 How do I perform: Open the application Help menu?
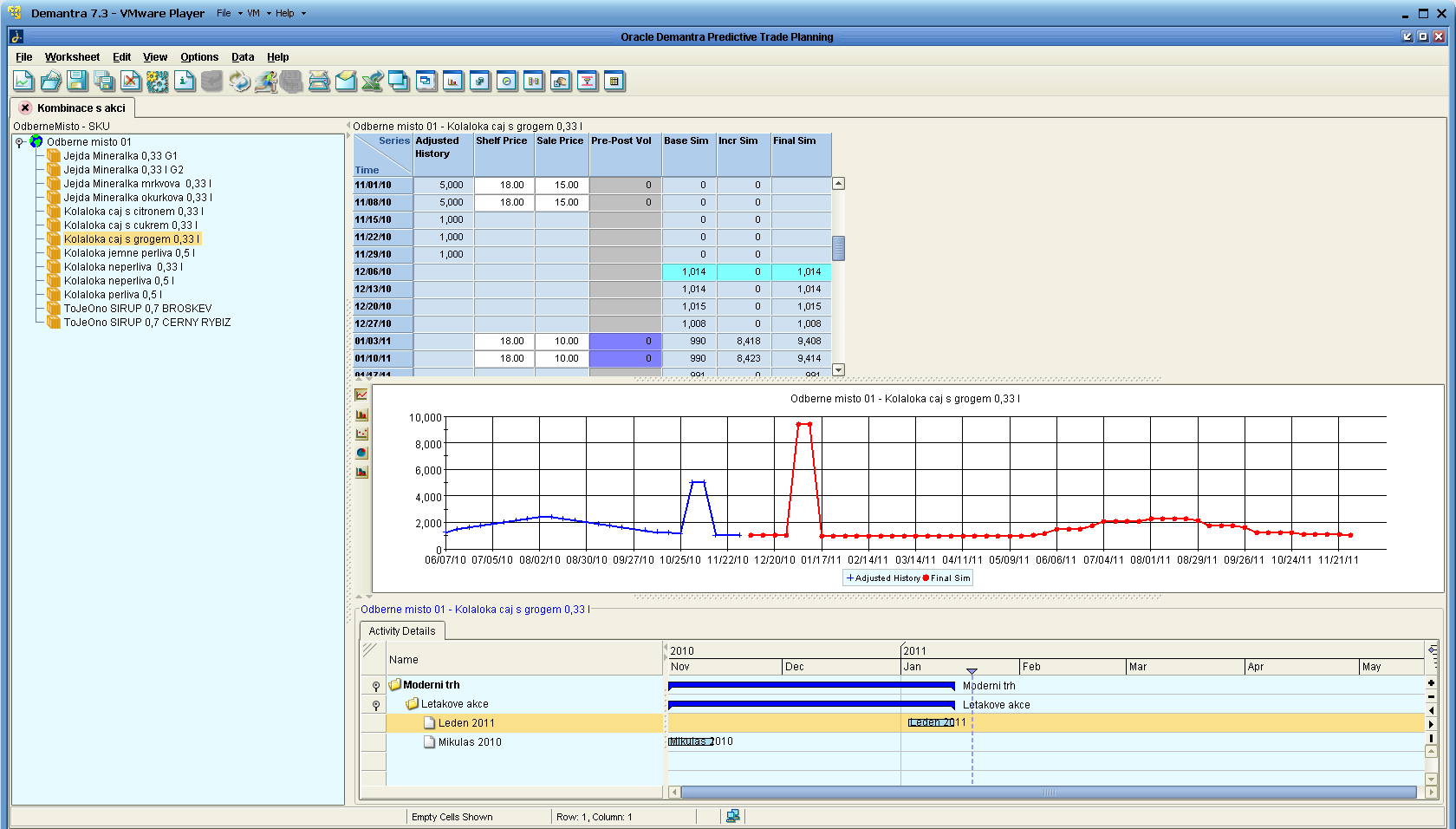tap(277, 57)
